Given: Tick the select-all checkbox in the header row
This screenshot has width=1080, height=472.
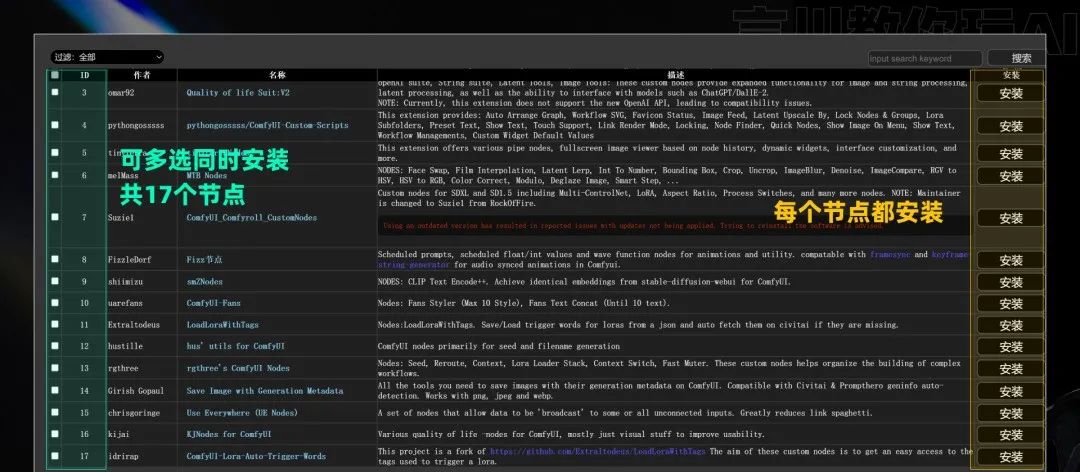Looking at the screenshot, I should (55, 75).
